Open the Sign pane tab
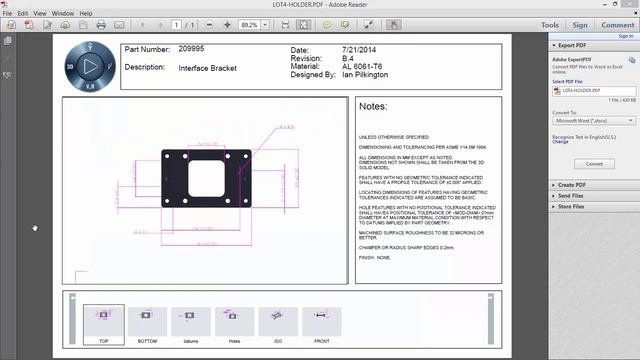Screen dimensions: 640x360 580,25
